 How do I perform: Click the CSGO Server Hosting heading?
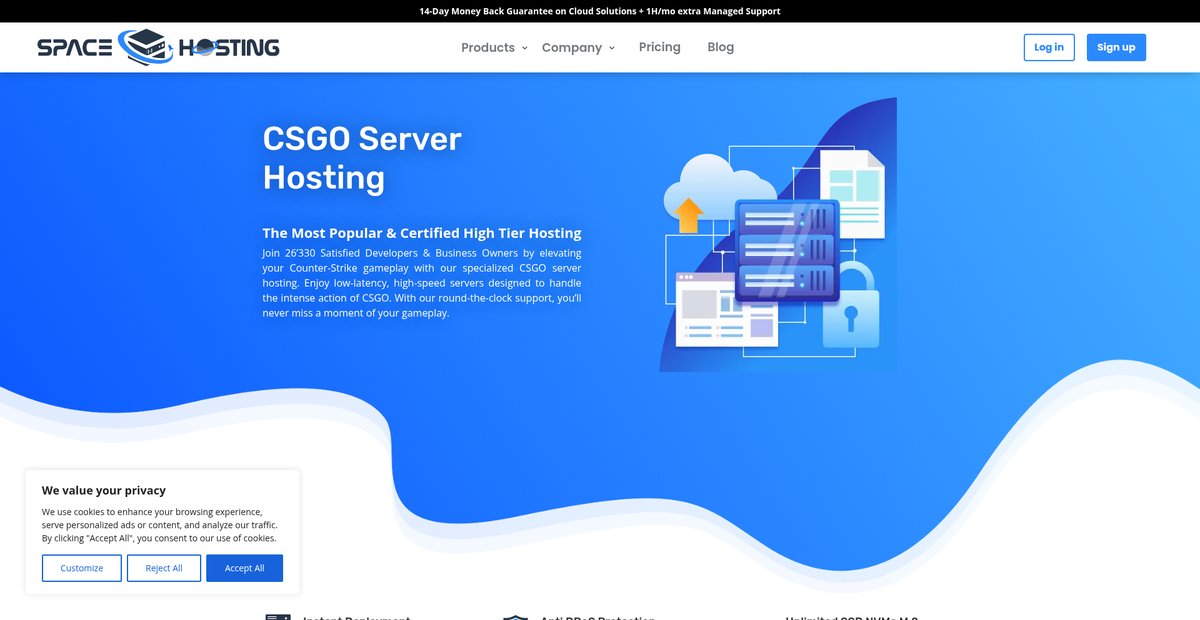pos(362,158)
